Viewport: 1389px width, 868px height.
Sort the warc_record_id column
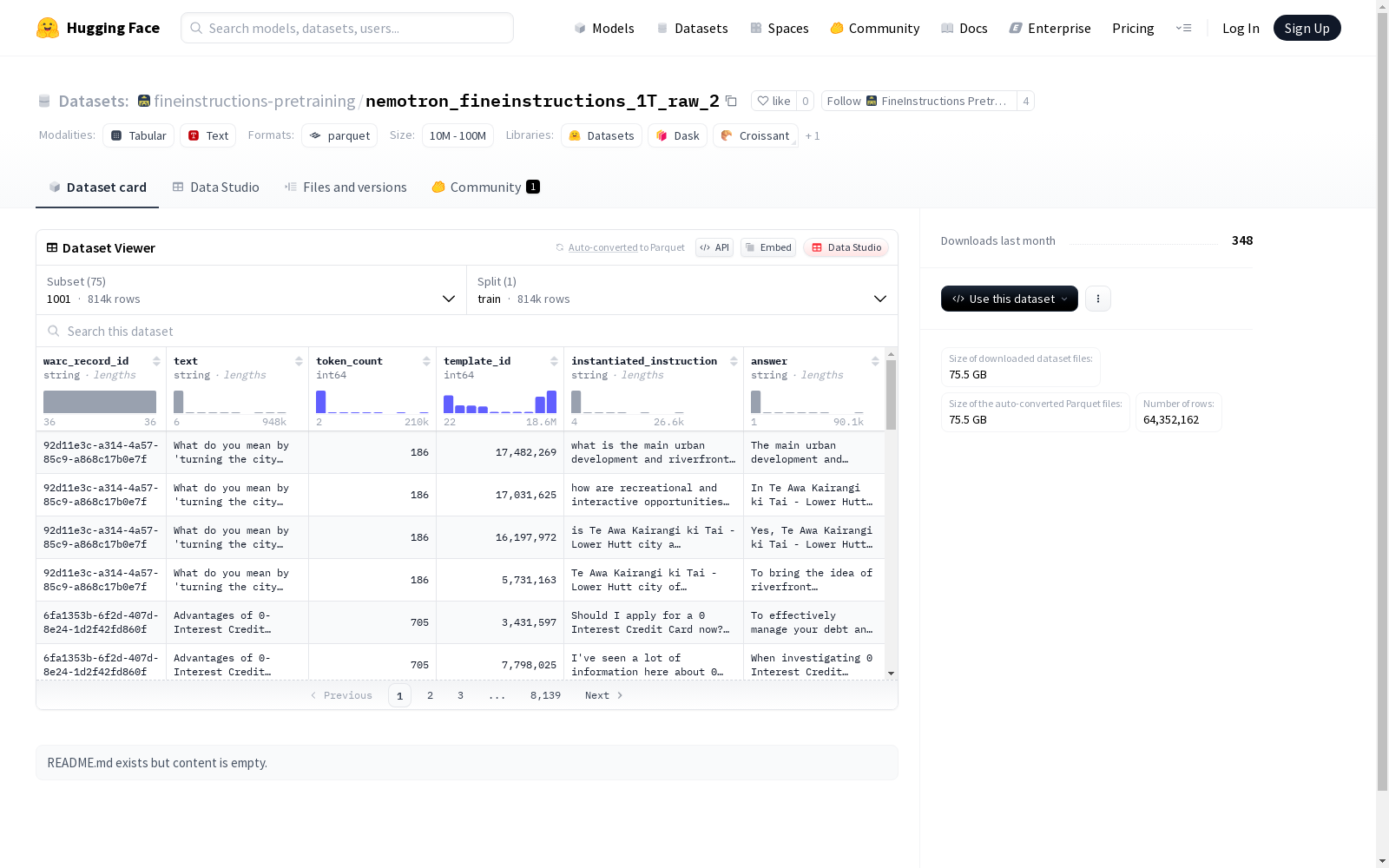pyautogui.click(x=156, y=361)
